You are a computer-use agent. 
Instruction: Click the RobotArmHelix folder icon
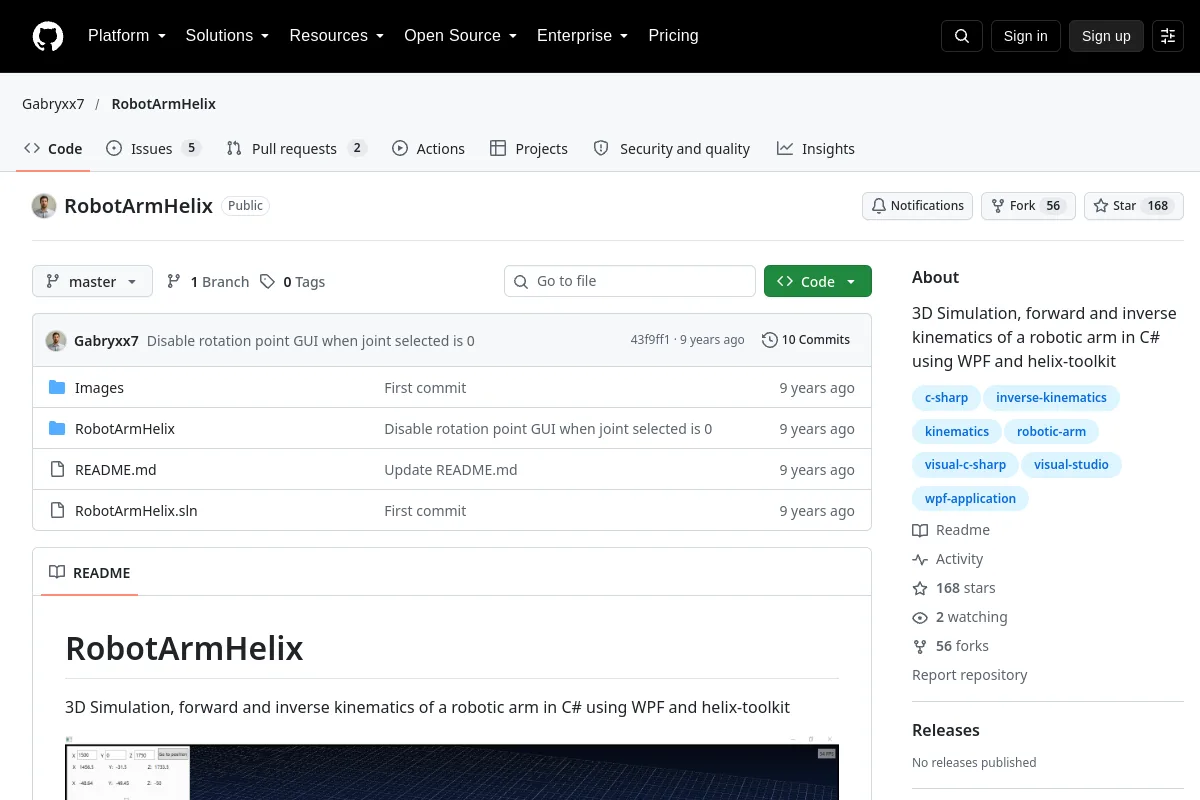coord(57,429)
